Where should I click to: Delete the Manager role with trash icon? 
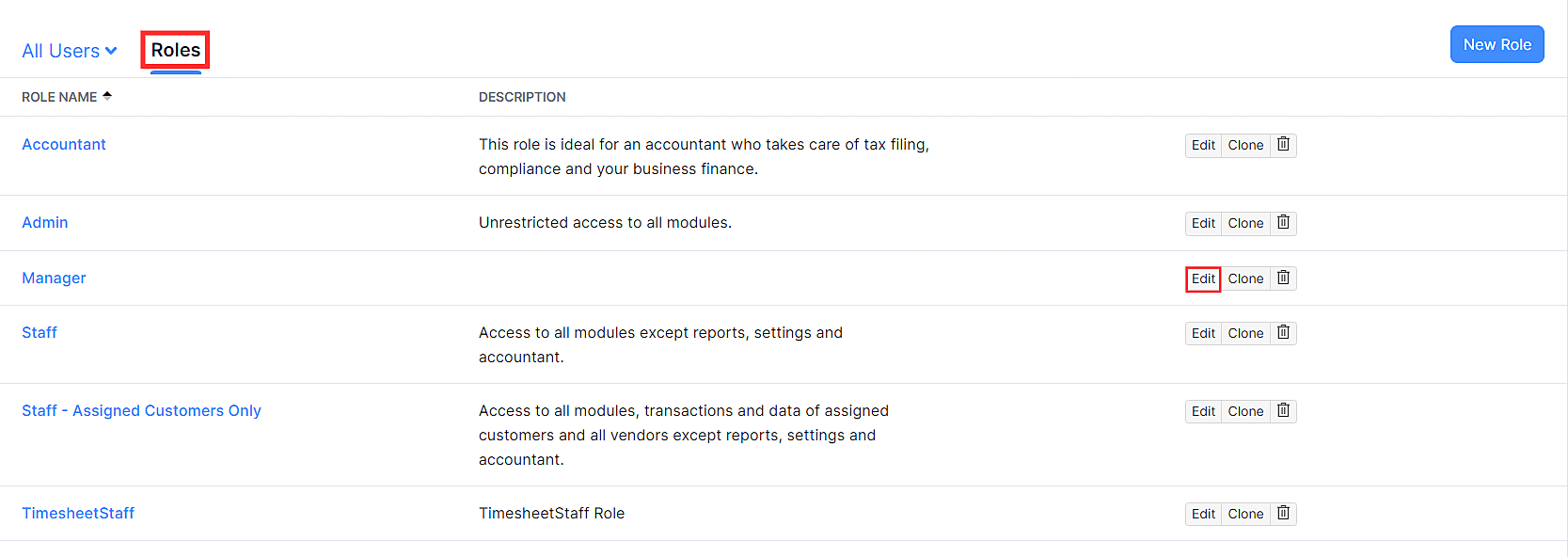click(1283, 278)
